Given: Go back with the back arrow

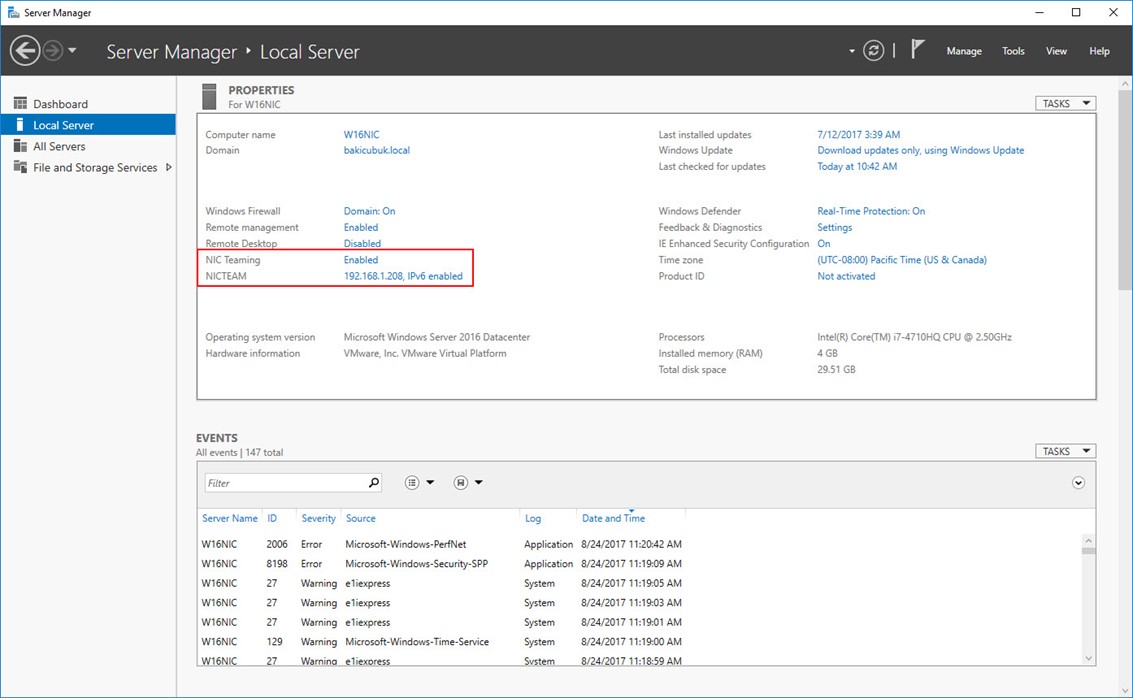Looking at the screenshot, I should coord(25,51).
